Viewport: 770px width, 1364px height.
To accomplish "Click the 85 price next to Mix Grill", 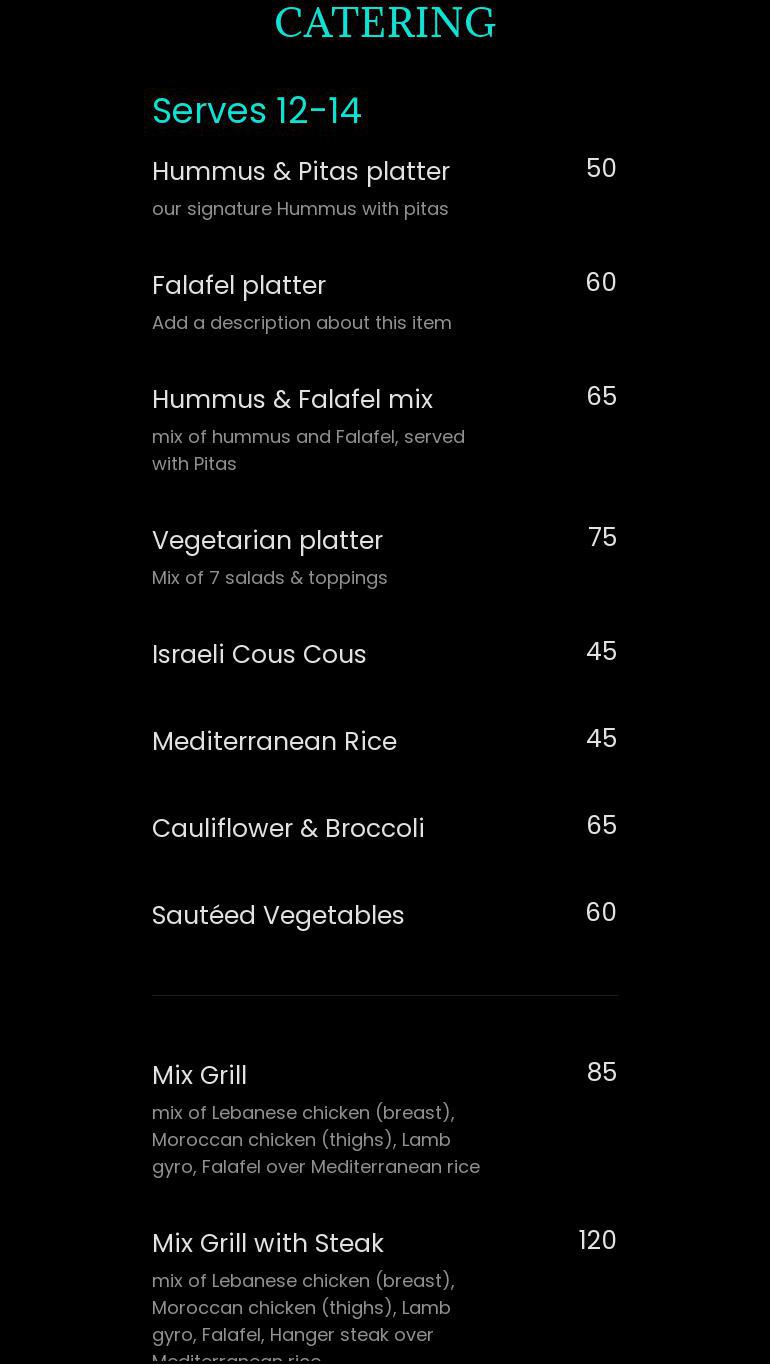I will [x=602, y=1072].
